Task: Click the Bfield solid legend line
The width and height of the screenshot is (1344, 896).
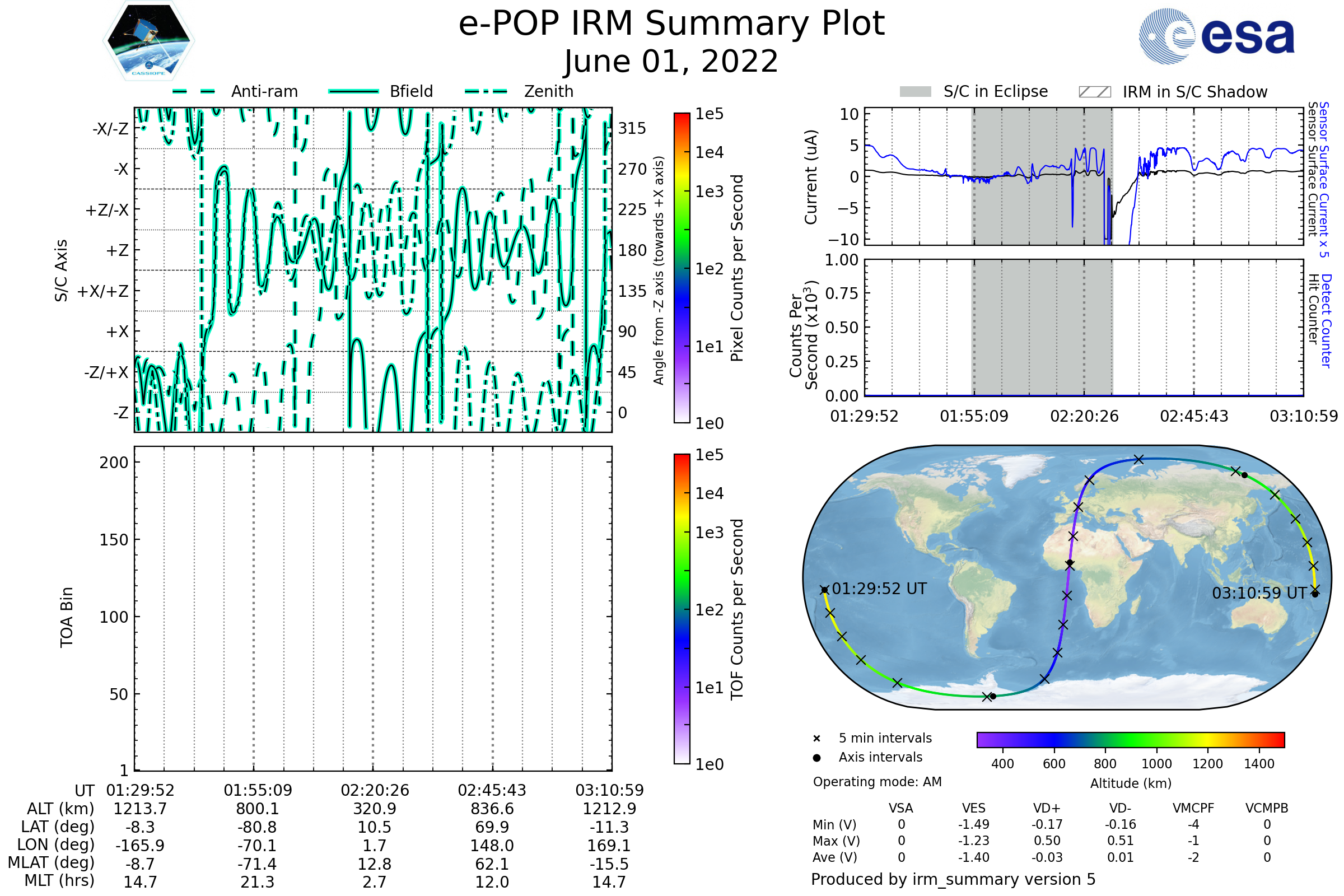Action: click(x=353, y=91)
